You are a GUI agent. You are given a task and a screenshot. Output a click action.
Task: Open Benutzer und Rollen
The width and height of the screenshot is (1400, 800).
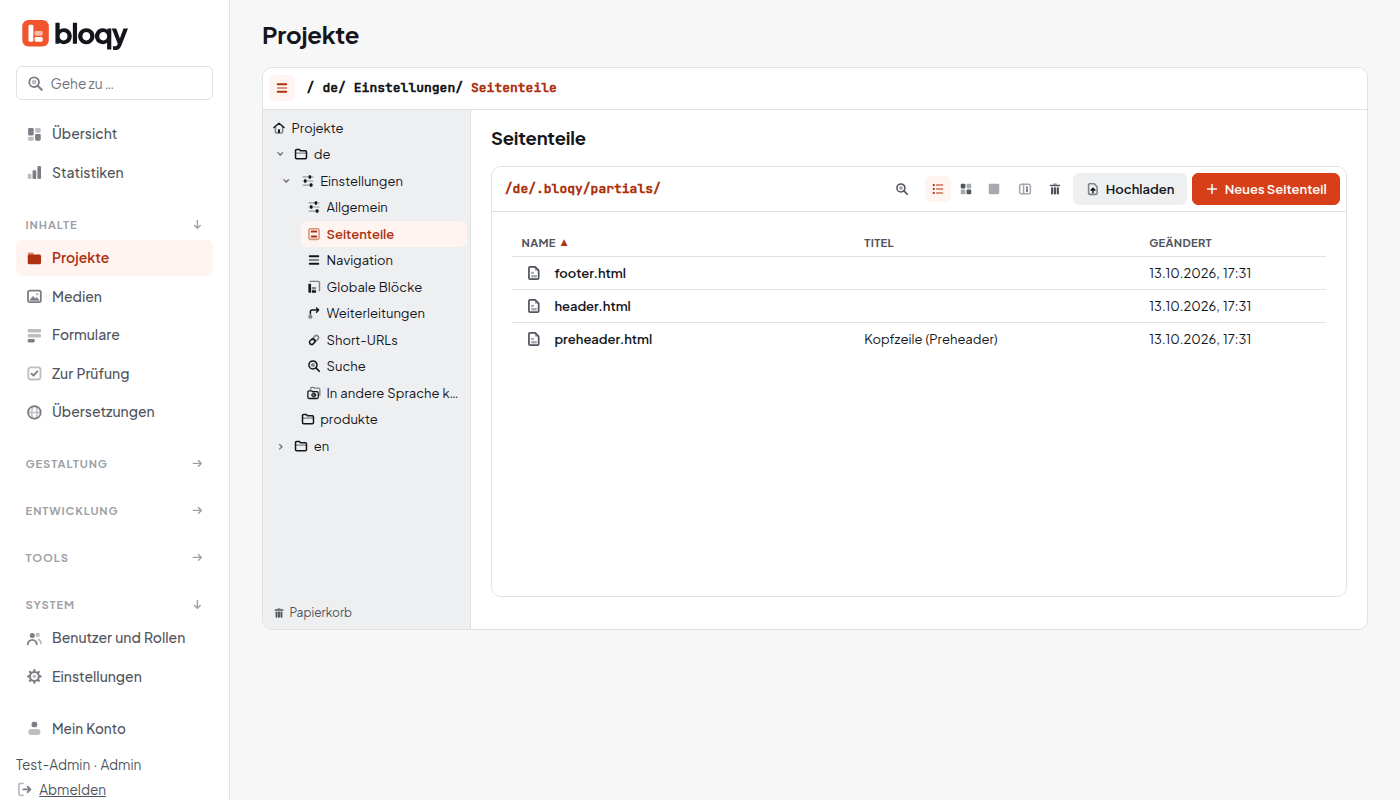click(x=114, y=638)
